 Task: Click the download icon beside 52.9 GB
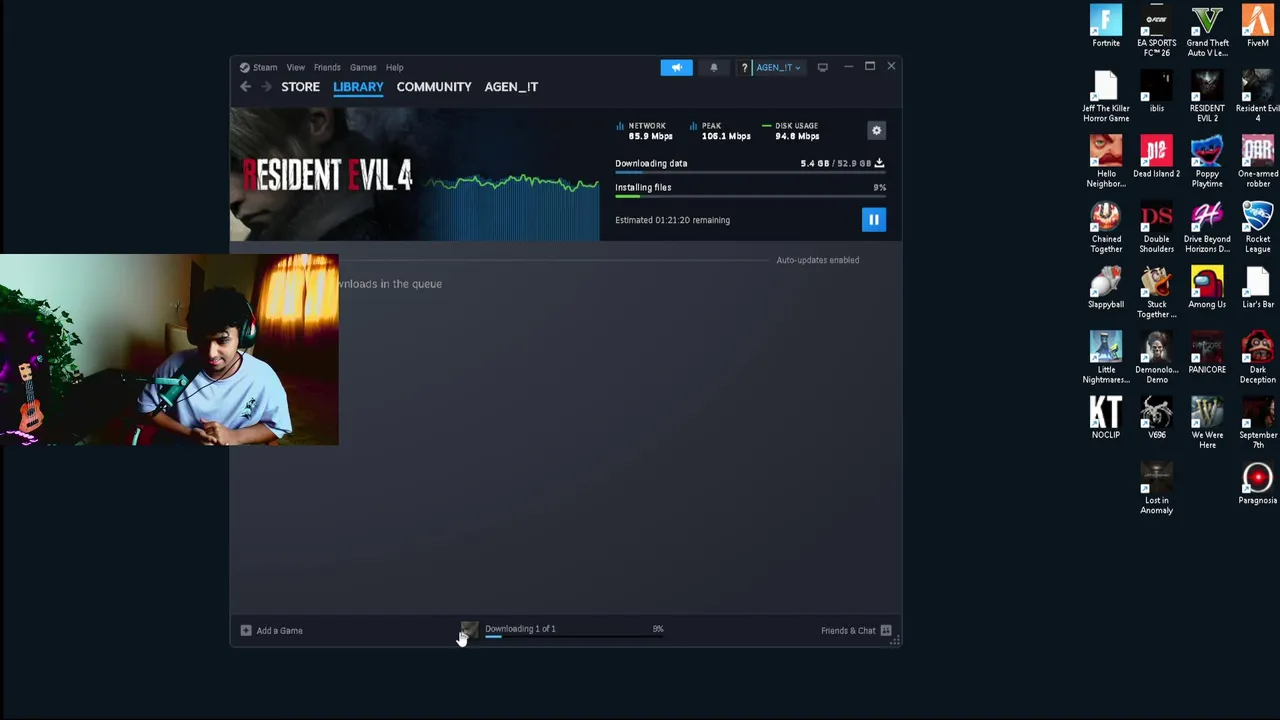tap(879, 163)
